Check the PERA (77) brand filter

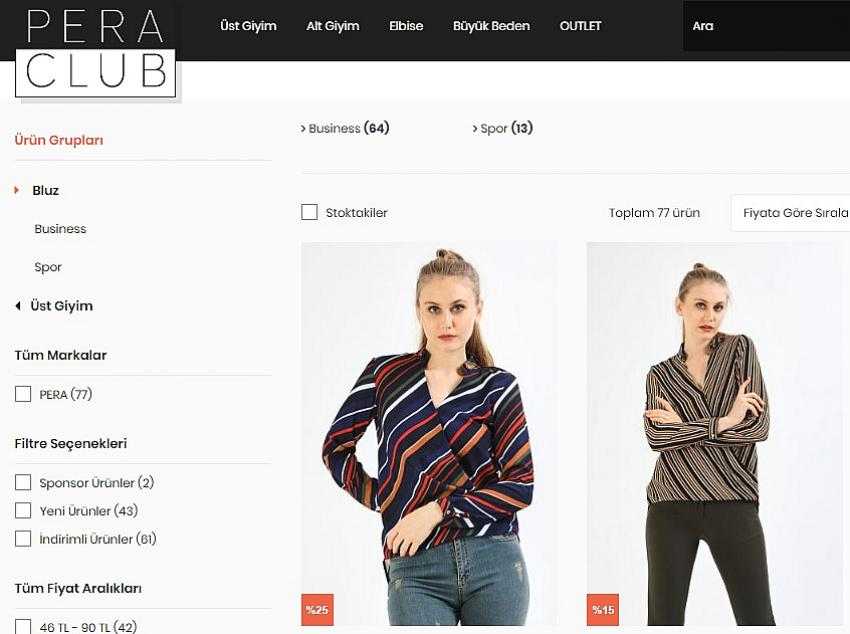(x=23, y=394)
